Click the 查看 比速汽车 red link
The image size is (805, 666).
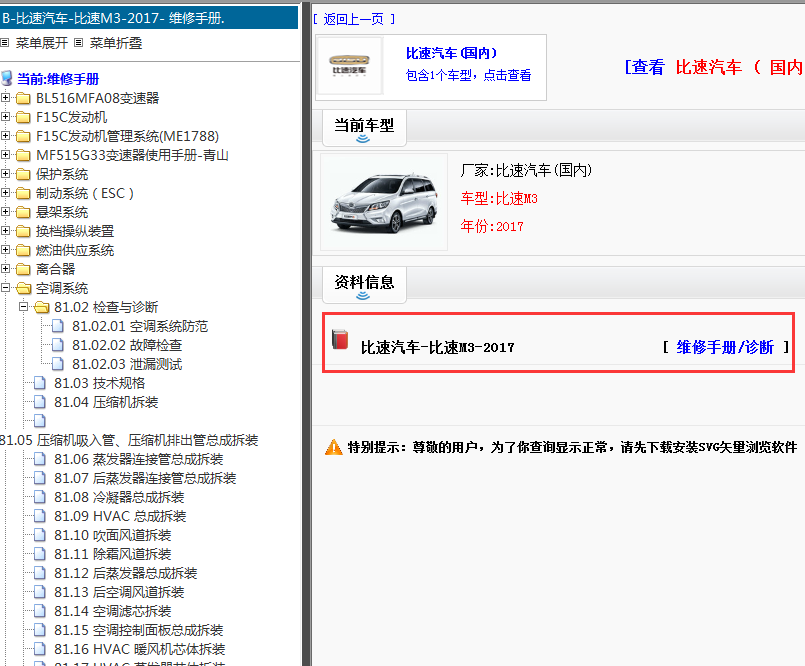pos(714,67)
